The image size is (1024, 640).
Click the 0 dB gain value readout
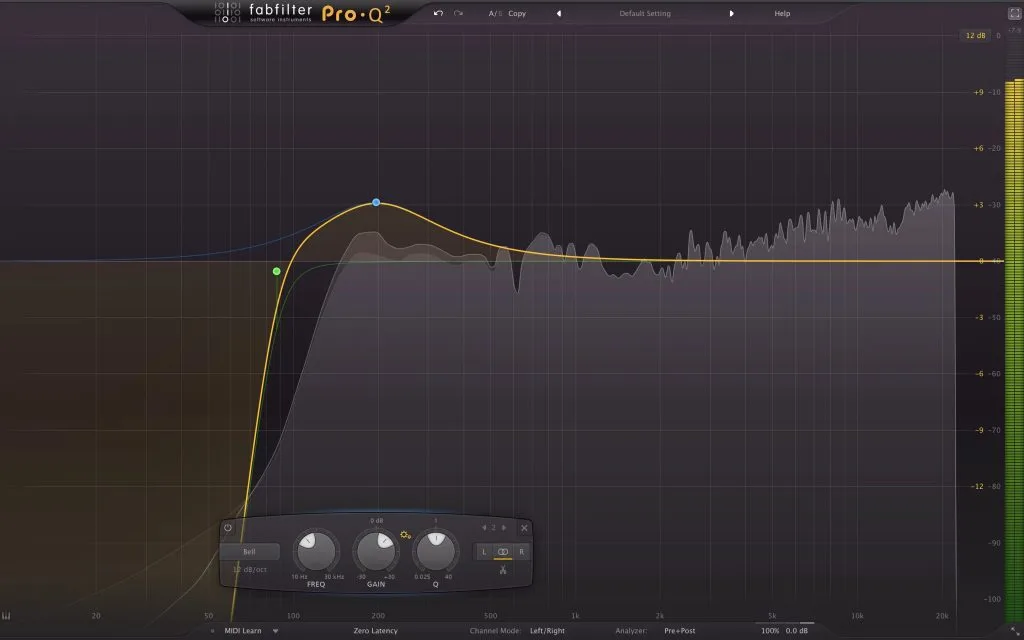pyautogui.click(x=377, y=520)
